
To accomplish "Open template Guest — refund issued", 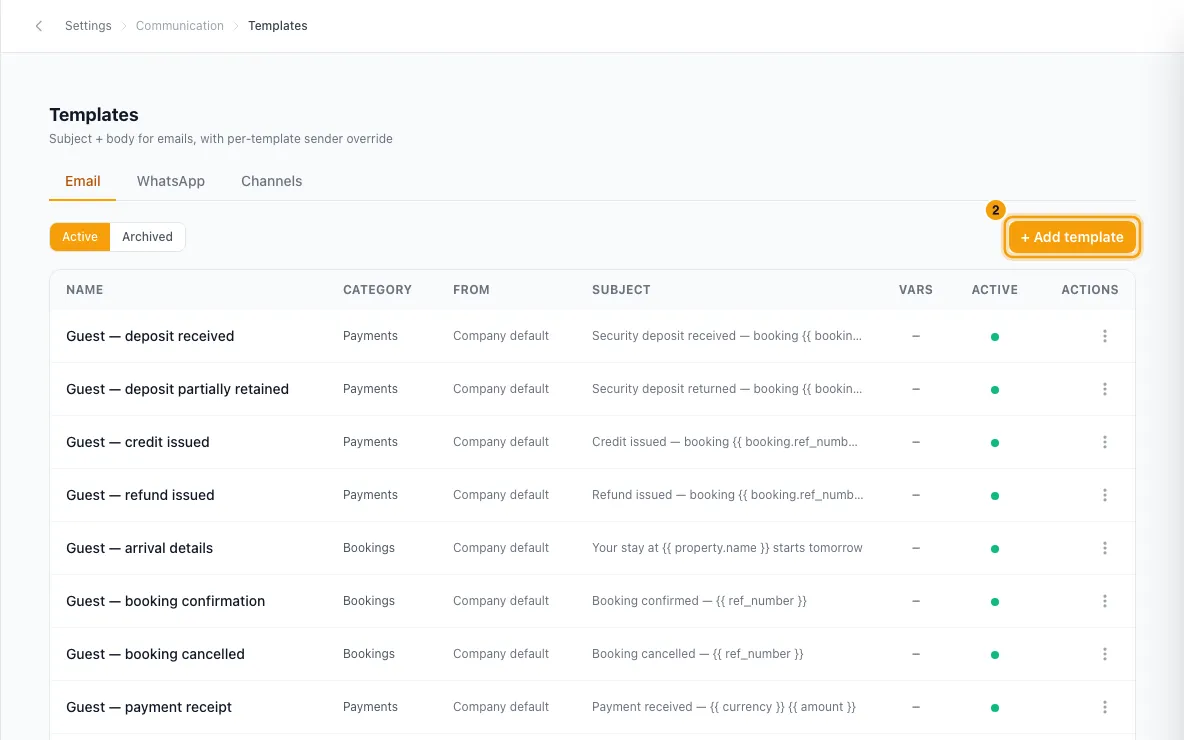I will tap(140, 495).
